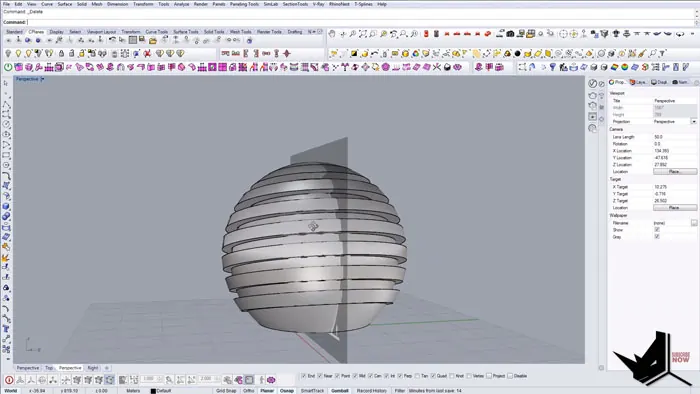This screenshot has height=394, width=700.
Task: Click the color wheel icon in render toolbar
Action: [x=416, y=54]
